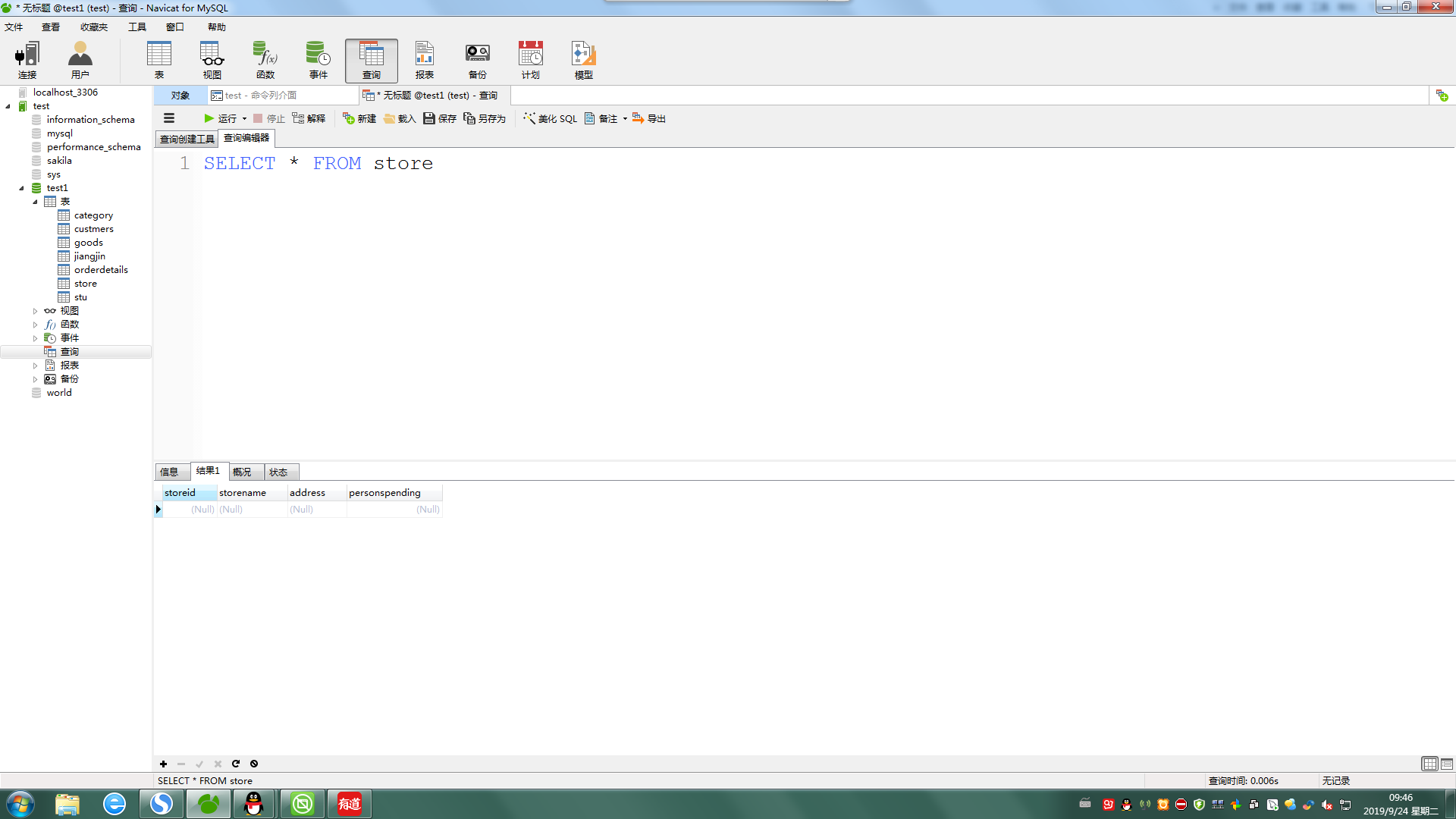The image size is (1456, 819).
Task: Select the View (视图) toolbar icon
Action: [x=212, y=61]
